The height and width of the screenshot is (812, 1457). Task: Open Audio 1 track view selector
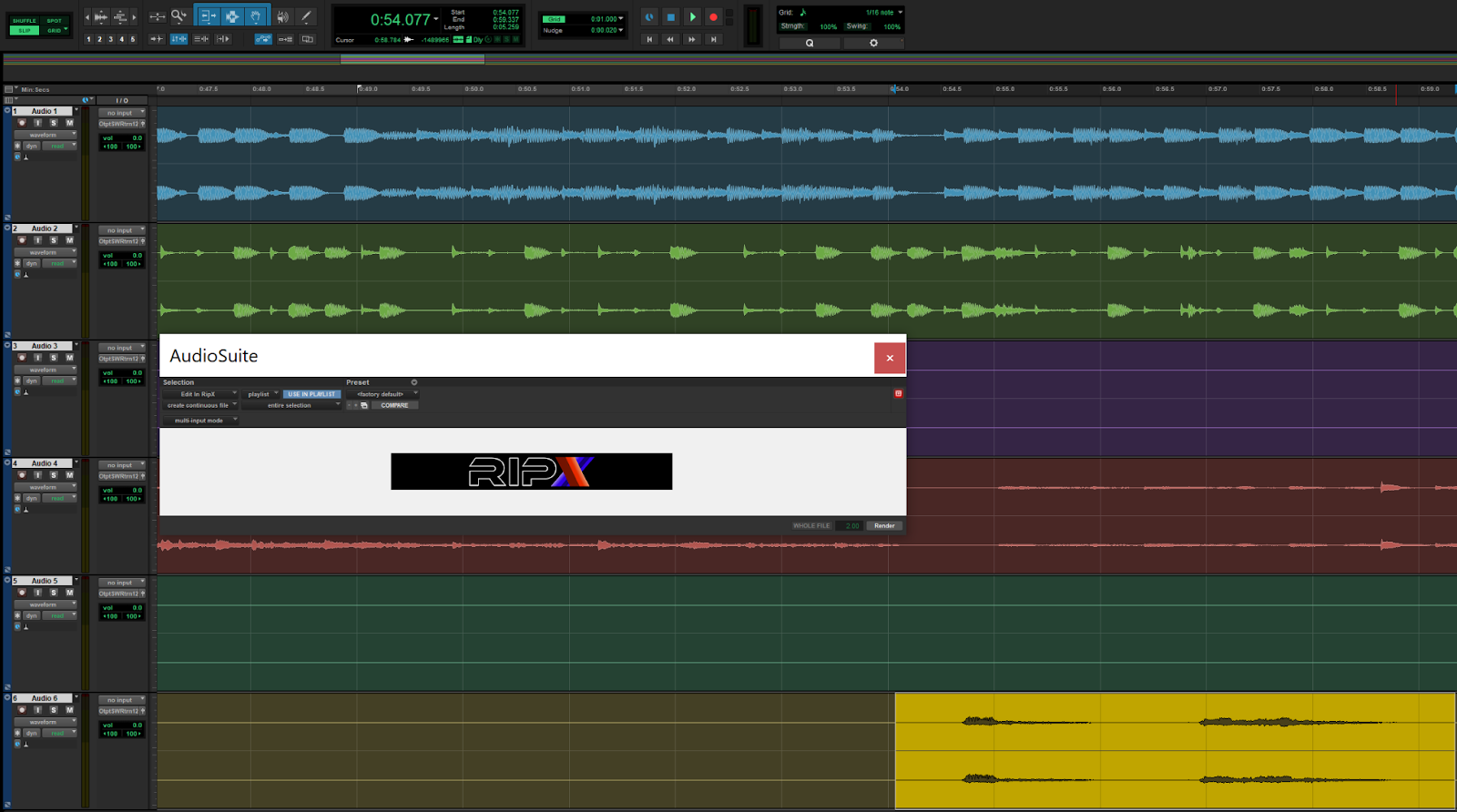coord(45,135)
